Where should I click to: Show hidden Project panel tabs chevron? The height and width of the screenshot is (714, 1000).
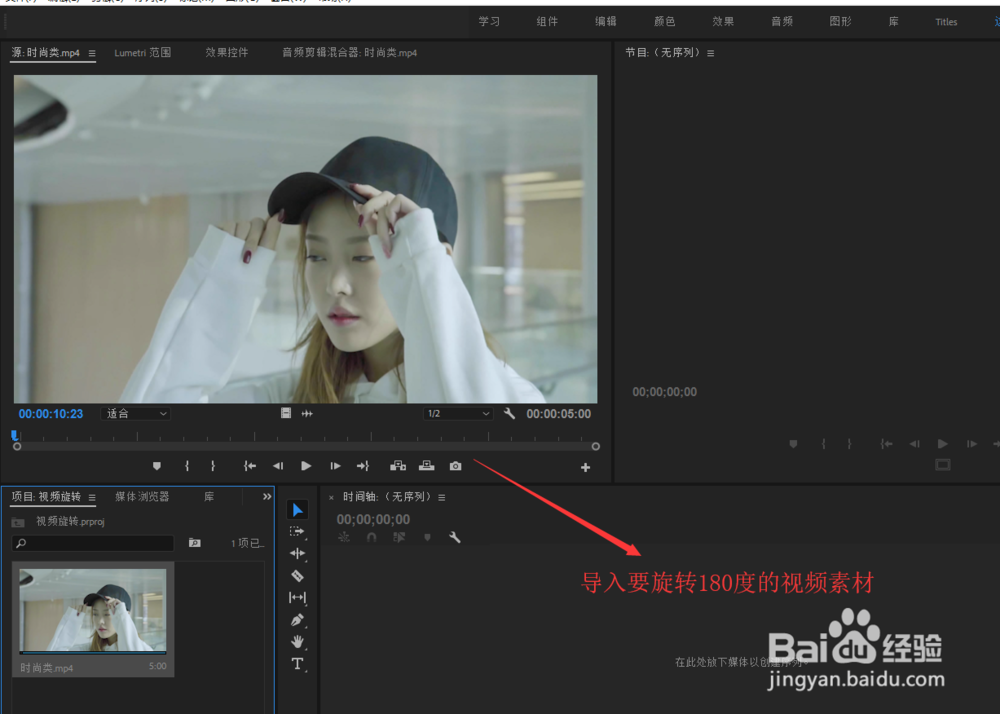(x=267, y=497)
